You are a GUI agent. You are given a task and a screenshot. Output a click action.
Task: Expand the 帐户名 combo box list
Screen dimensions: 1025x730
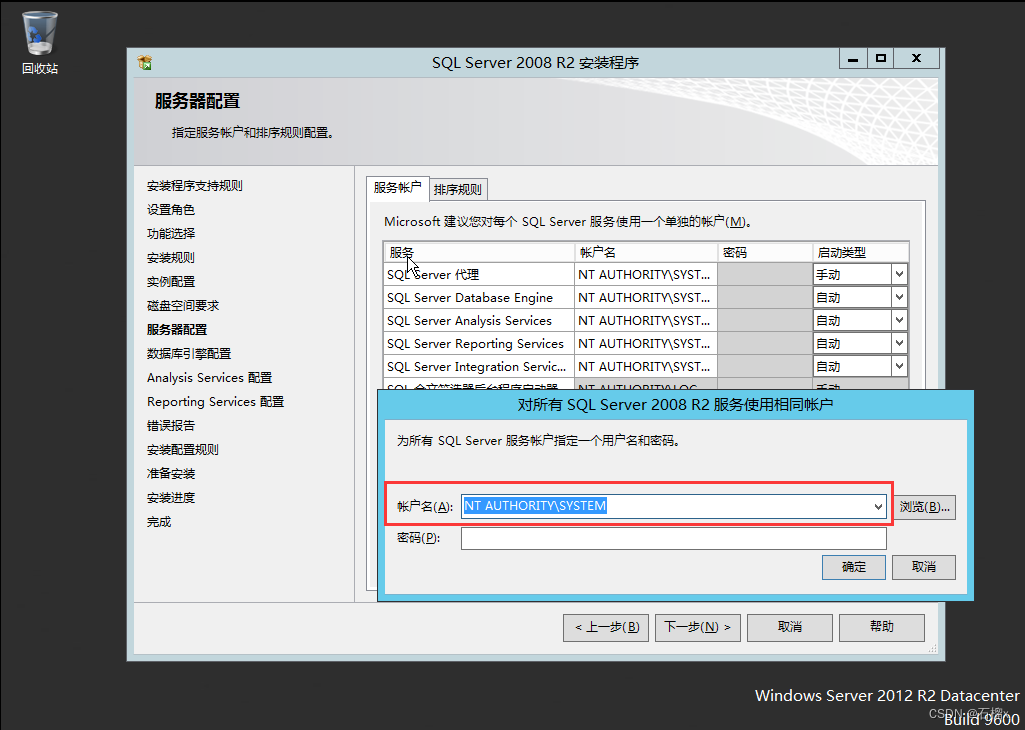(x=878, y=506)
